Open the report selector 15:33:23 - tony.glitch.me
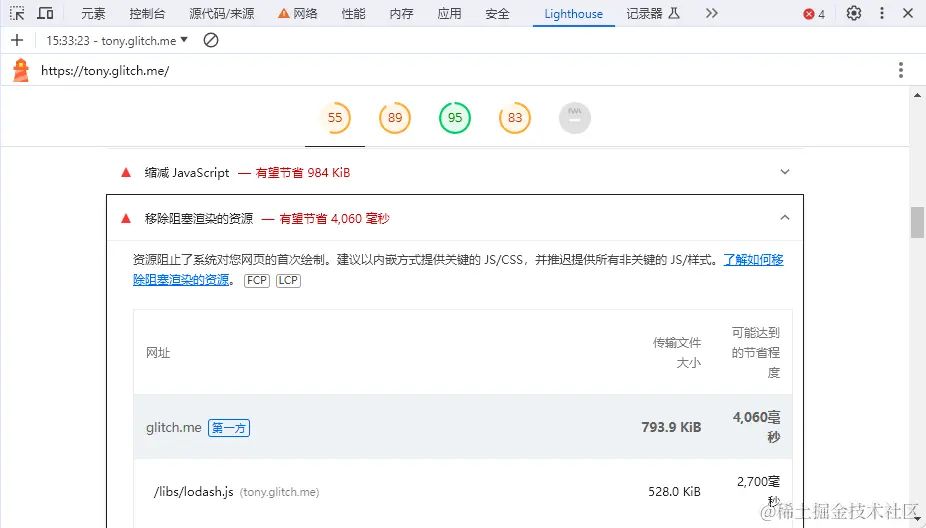Viewport: 926px width, 528px height. tap(117, 41)
